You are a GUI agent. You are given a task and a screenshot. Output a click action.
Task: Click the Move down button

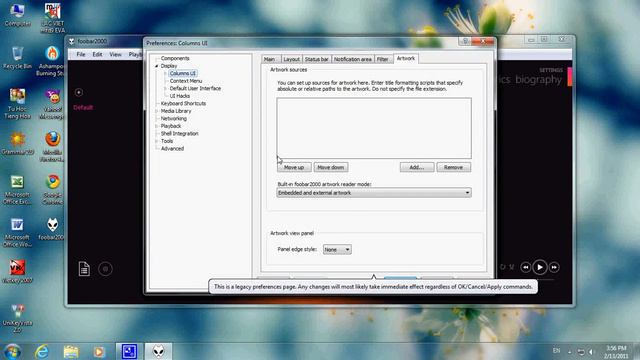tap(331, 167)
